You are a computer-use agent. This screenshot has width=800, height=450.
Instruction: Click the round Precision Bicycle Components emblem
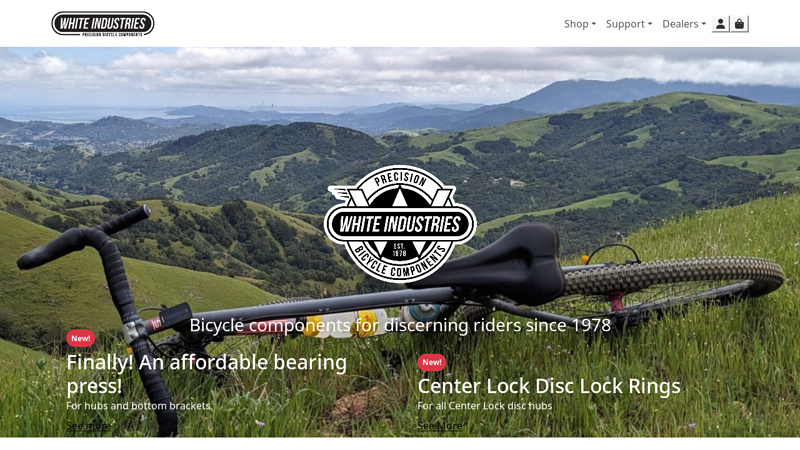click(x=400, y=224)
